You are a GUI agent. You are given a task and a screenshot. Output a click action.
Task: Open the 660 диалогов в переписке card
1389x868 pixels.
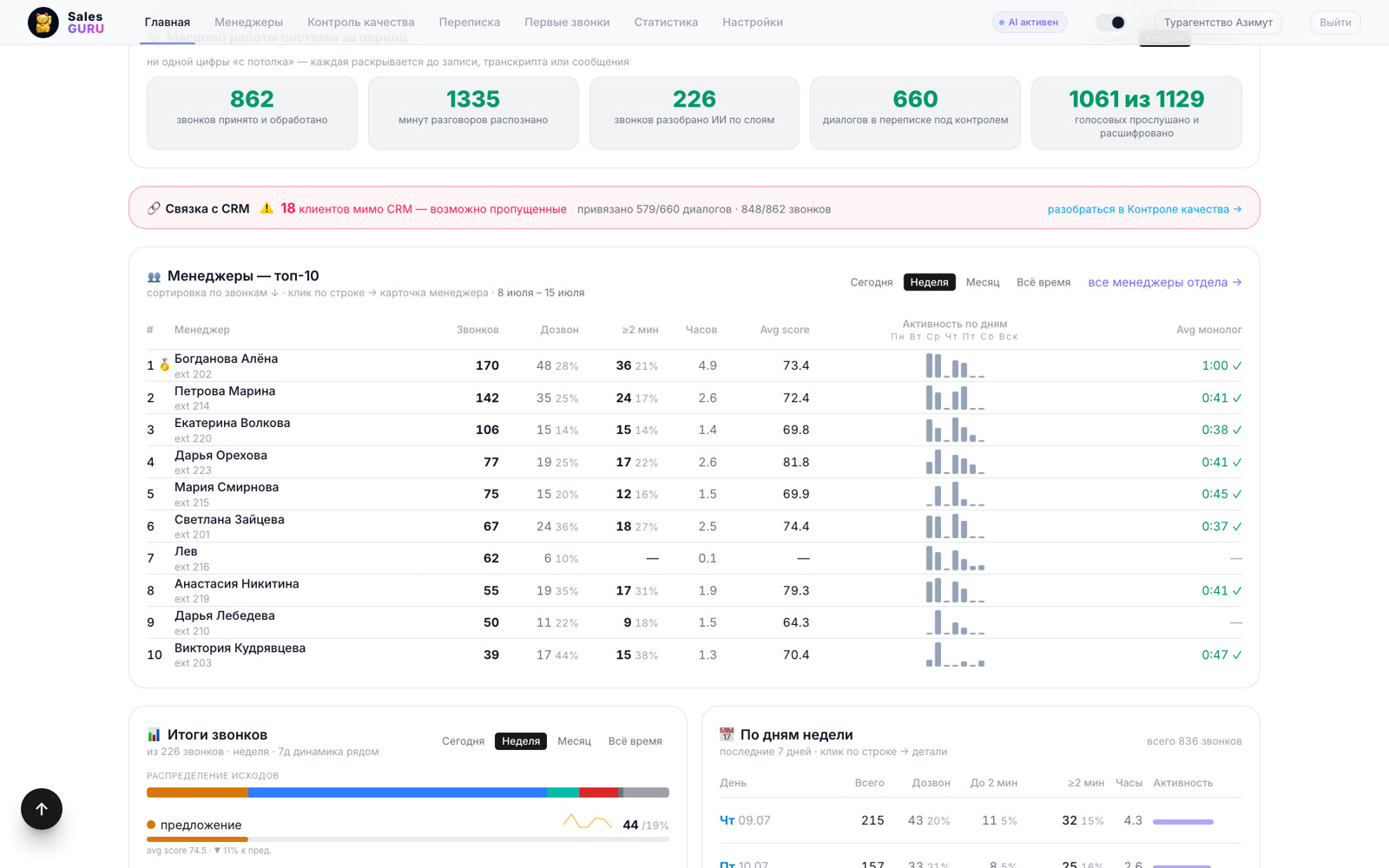click(915, 113)
